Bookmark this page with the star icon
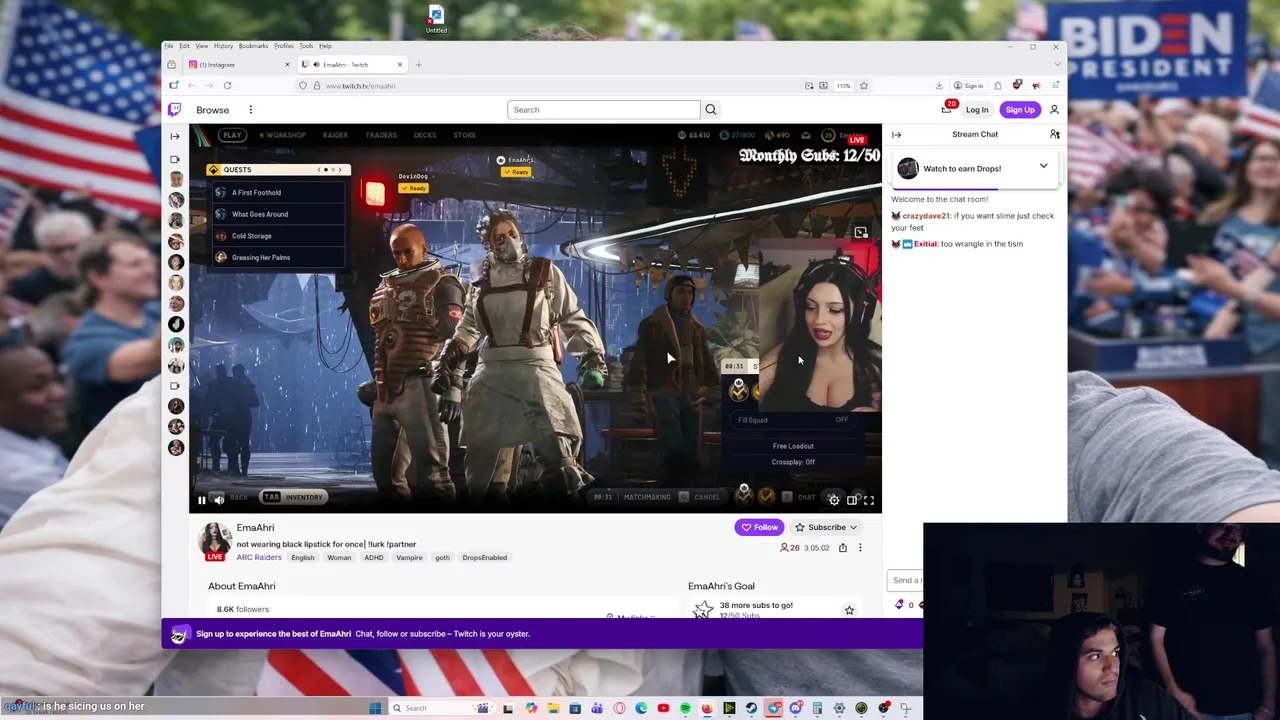The width and height of the screenshot is (1280, 720). (x=863, y=86)
